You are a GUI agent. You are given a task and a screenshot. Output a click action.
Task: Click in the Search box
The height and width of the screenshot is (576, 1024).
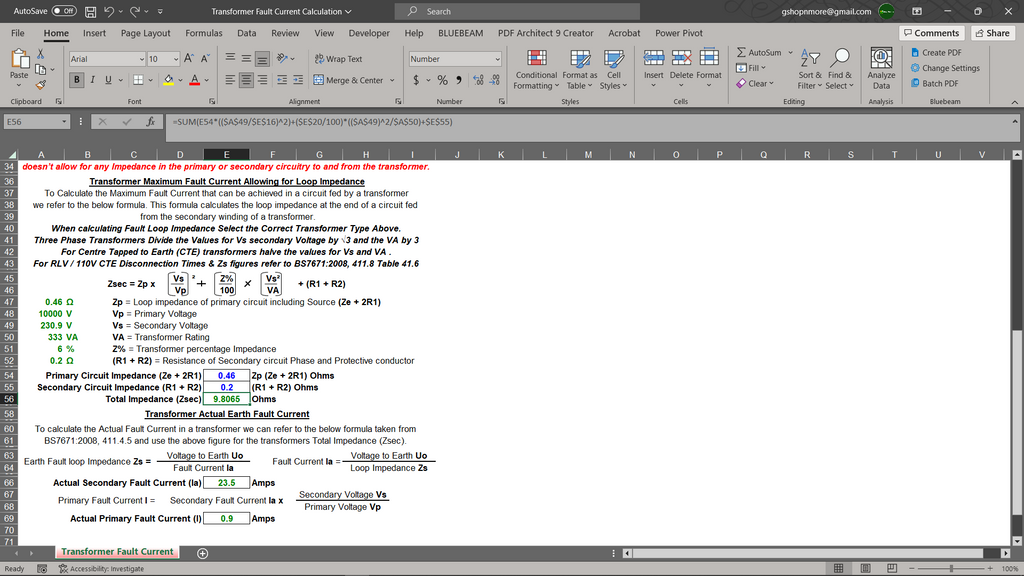click(517, 12)
